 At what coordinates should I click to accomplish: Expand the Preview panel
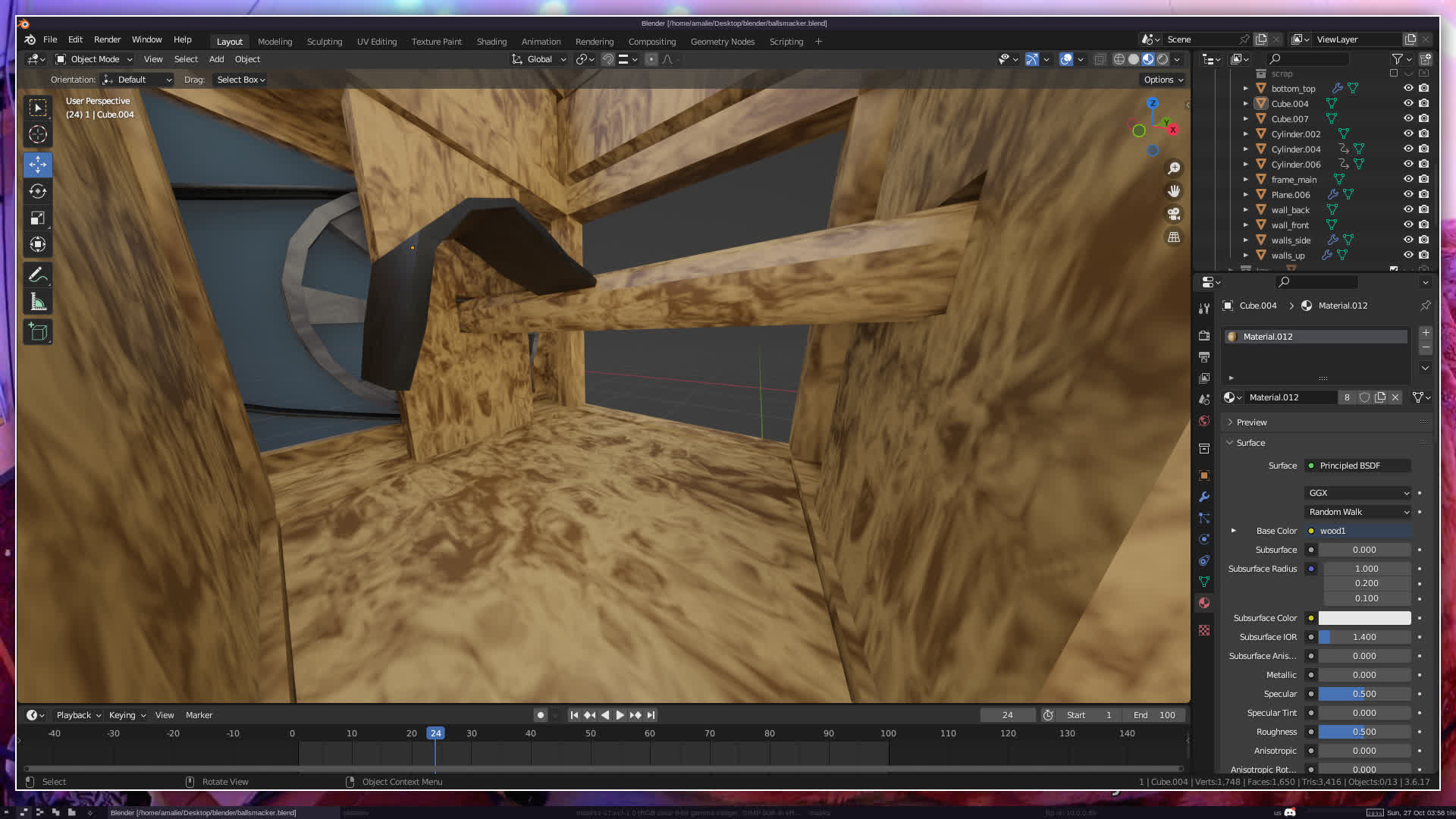1251,422
